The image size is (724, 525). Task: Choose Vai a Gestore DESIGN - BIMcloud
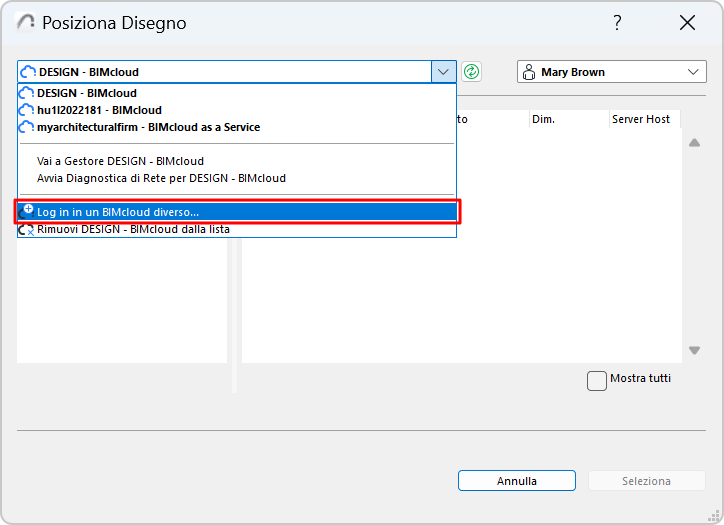click(x=120, y=161)
